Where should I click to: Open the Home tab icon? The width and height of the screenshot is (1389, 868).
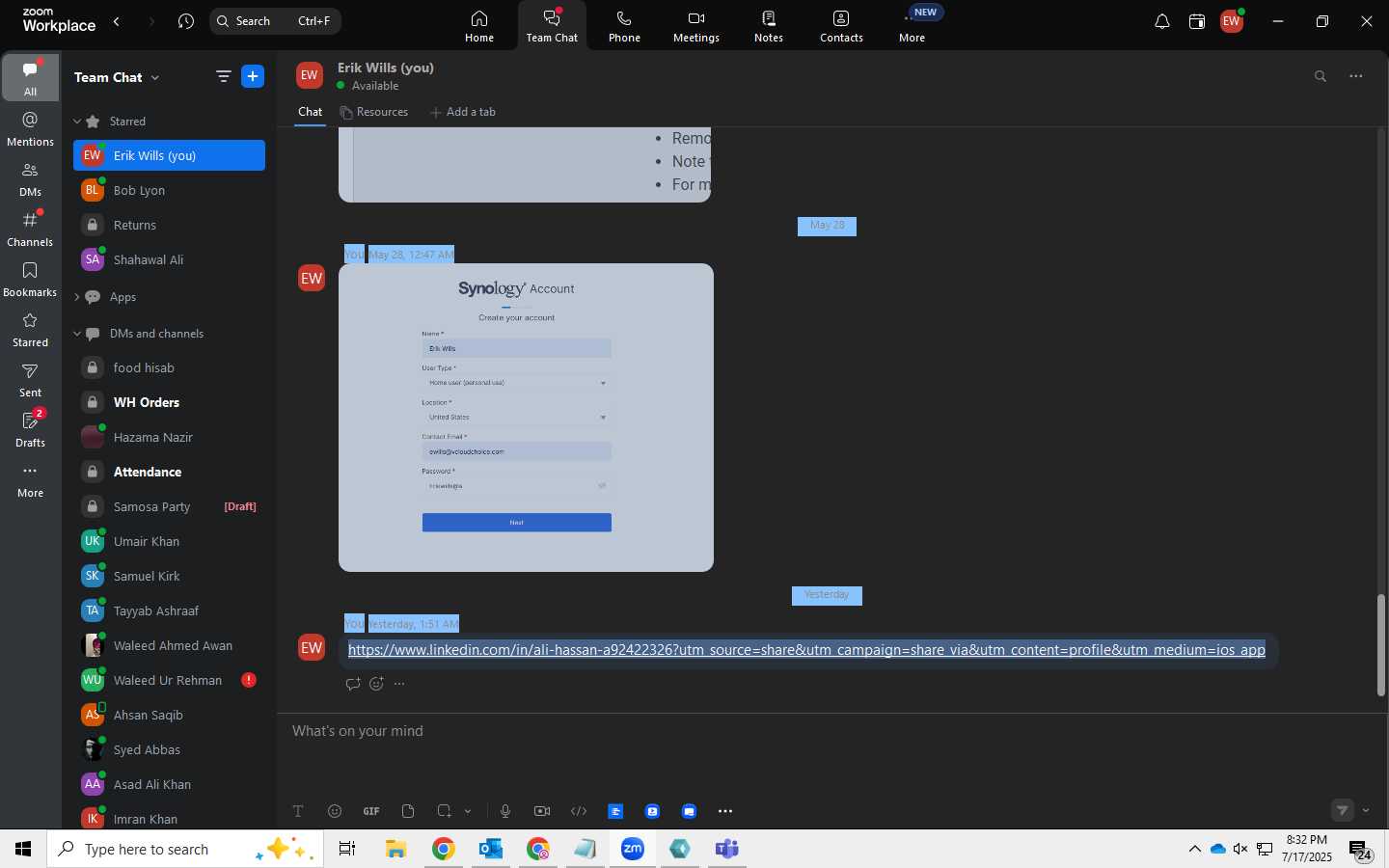point(479,26)
